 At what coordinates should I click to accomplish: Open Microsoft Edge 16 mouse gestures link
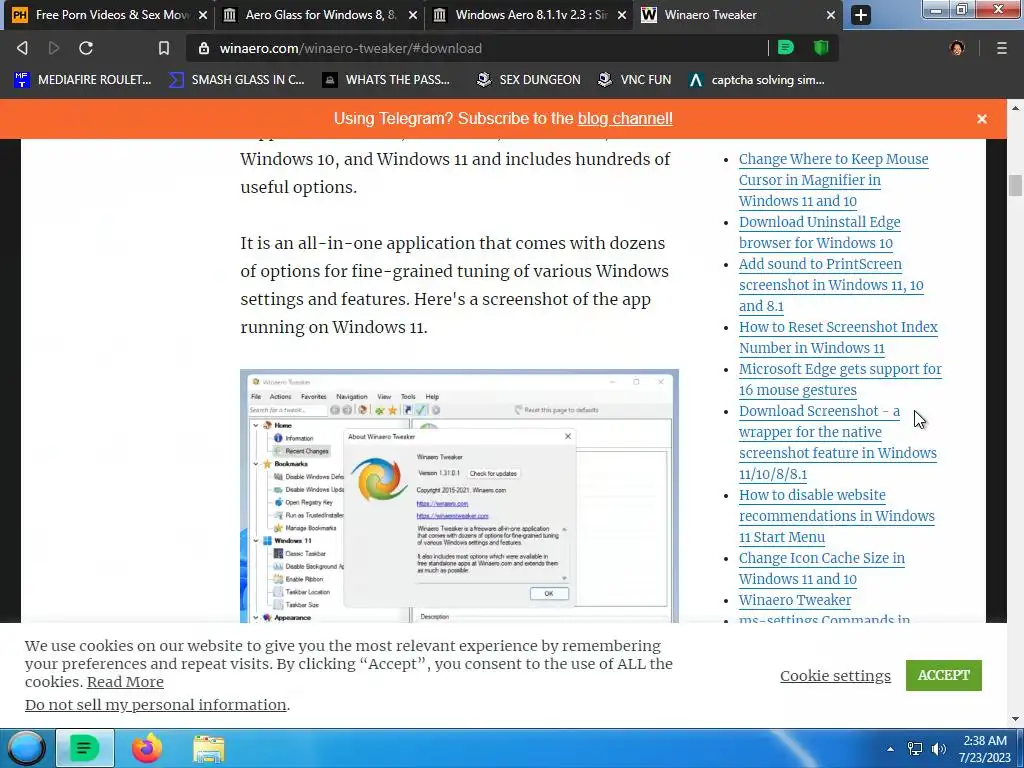840,379
